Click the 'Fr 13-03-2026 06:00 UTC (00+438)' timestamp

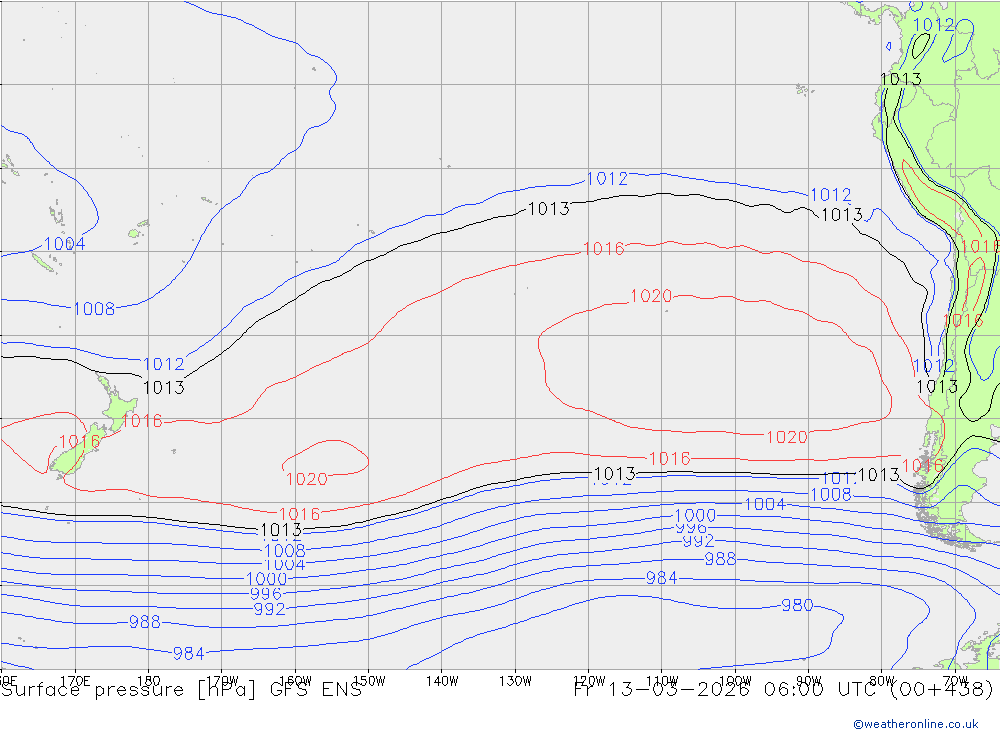click(784, 690)
